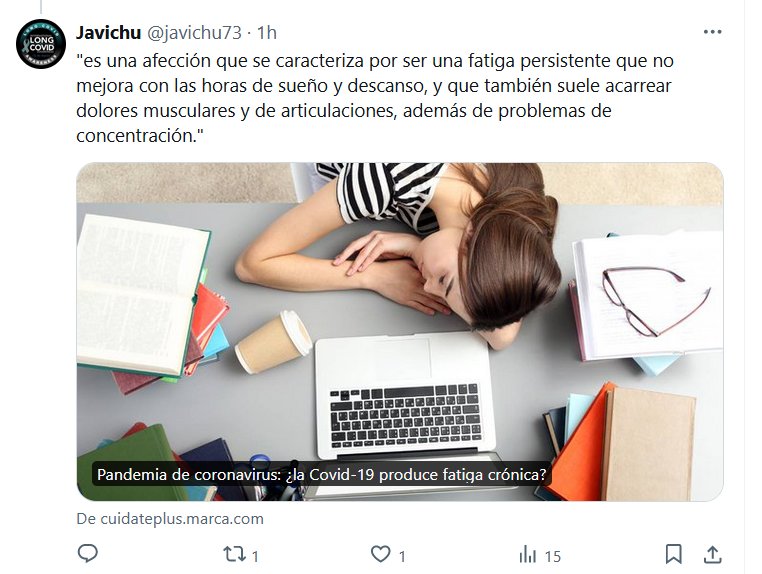
Task: Open the three-dot more options menu
Action: [712, 32]
